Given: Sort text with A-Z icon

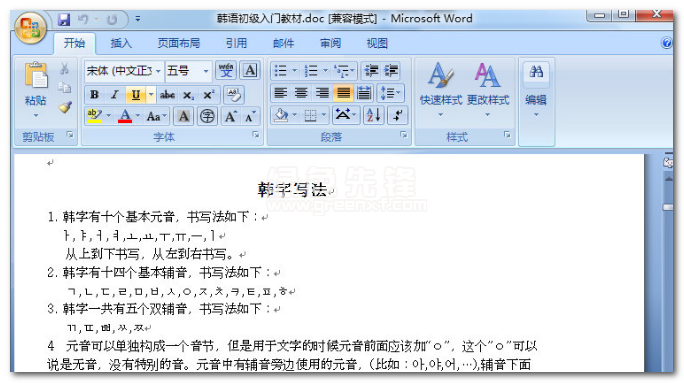Looking at the screenshot, I should coord(373,116).
